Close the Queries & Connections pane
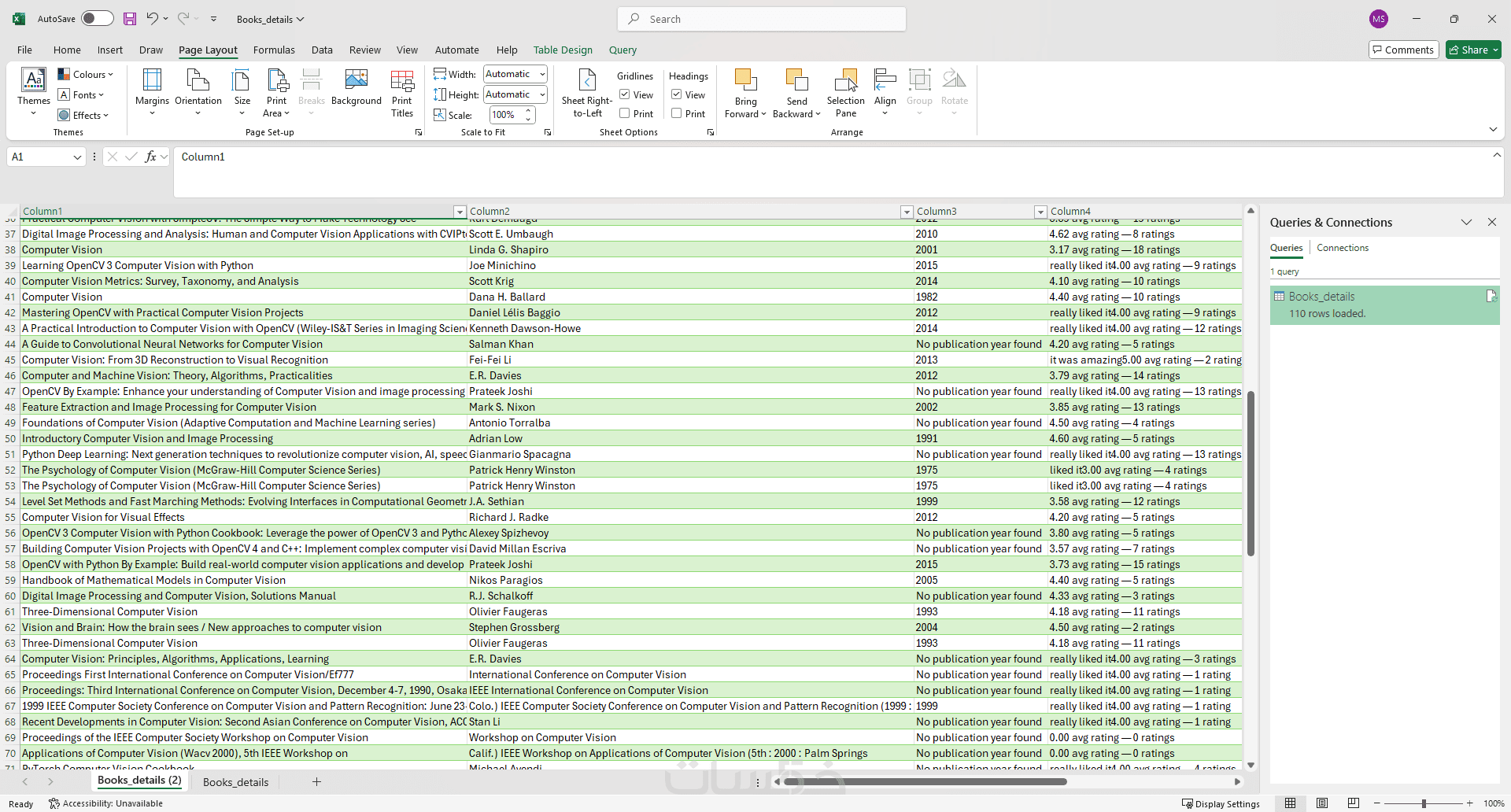 [1492, 222]
